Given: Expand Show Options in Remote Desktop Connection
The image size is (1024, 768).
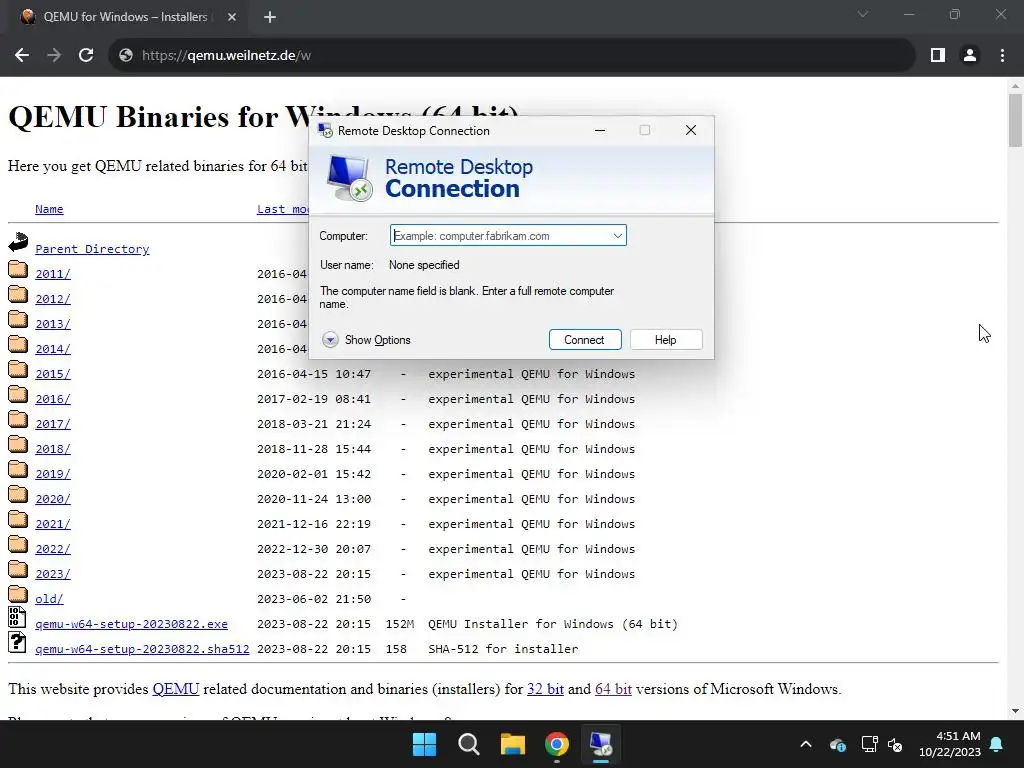Looking at the screenshot, I should pyautogui.click(x=366, y=340).
